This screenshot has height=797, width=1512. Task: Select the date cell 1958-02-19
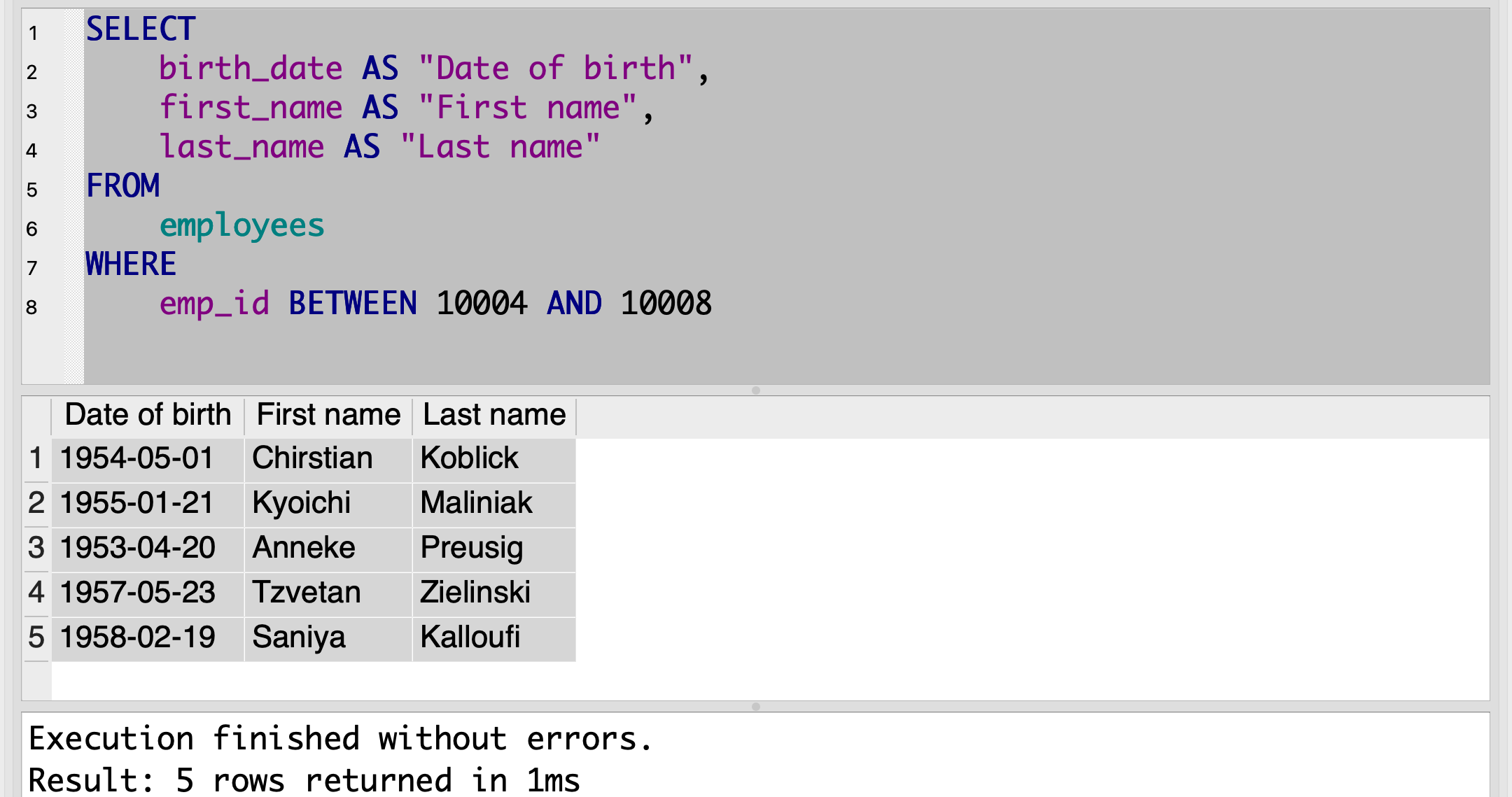click(x=138, y=637)
